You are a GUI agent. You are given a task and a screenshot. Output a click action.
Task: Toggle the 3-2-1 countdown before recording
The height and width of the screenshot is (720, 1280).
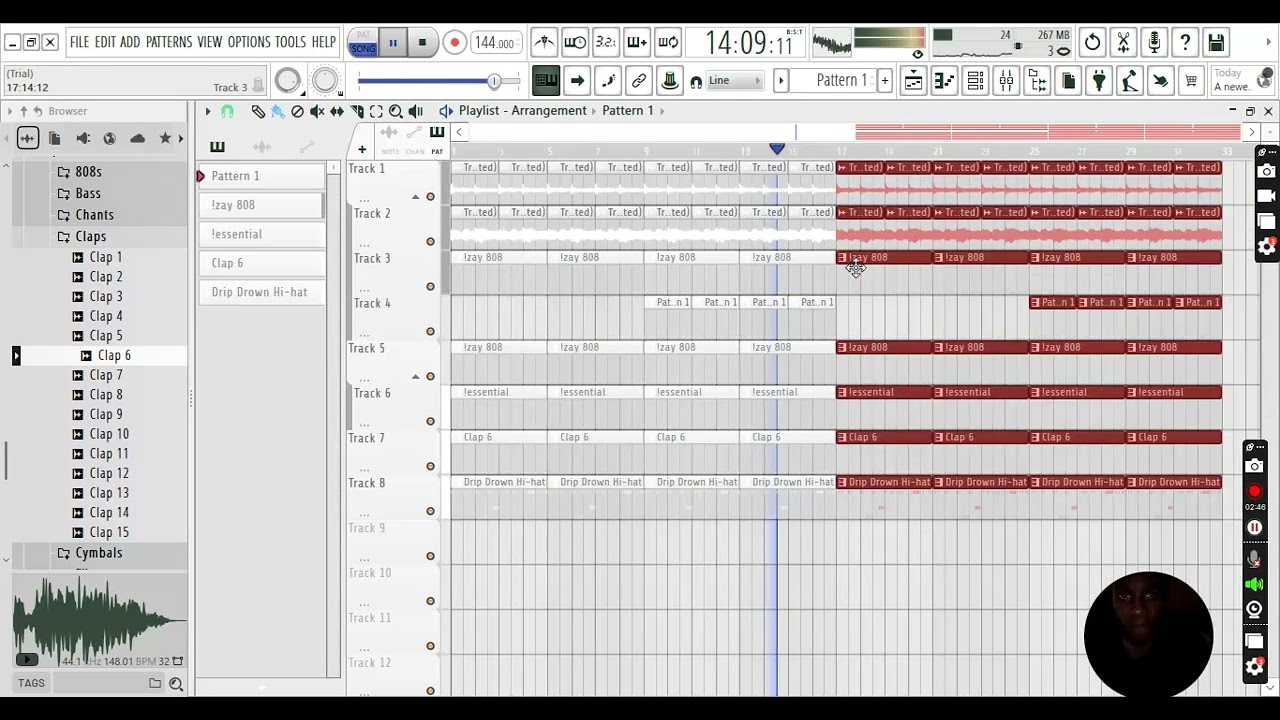(606, 43)
